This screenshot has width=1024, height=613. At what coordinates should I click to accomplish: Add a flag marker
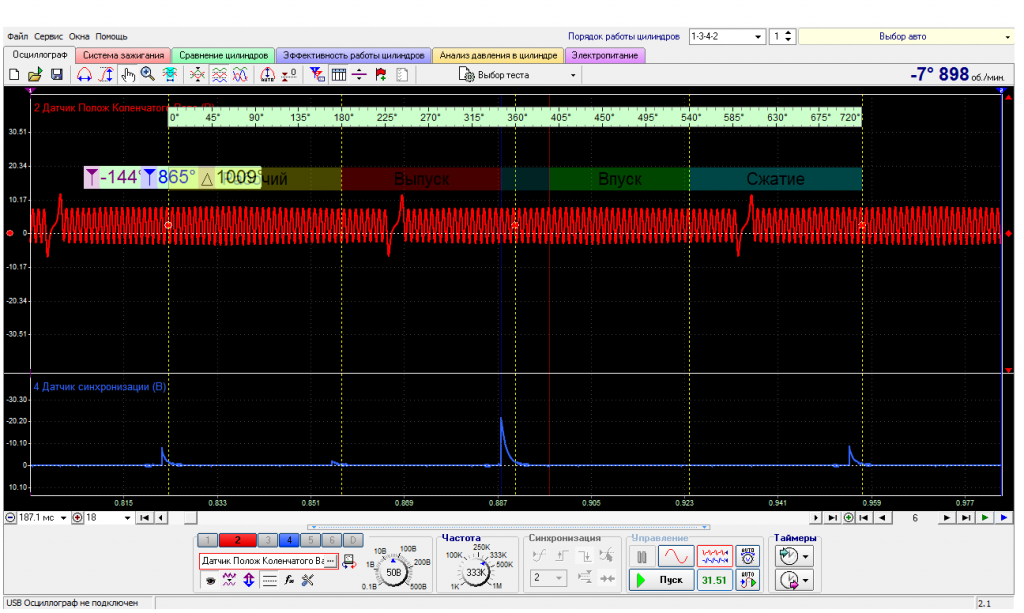click(x=381, y=74)
